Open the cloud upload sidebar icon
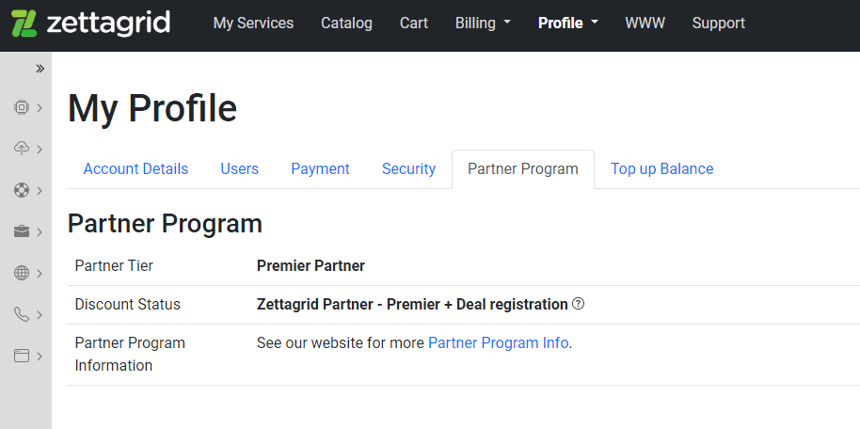This screenshot has width=860, height=429. pos(21,149)
